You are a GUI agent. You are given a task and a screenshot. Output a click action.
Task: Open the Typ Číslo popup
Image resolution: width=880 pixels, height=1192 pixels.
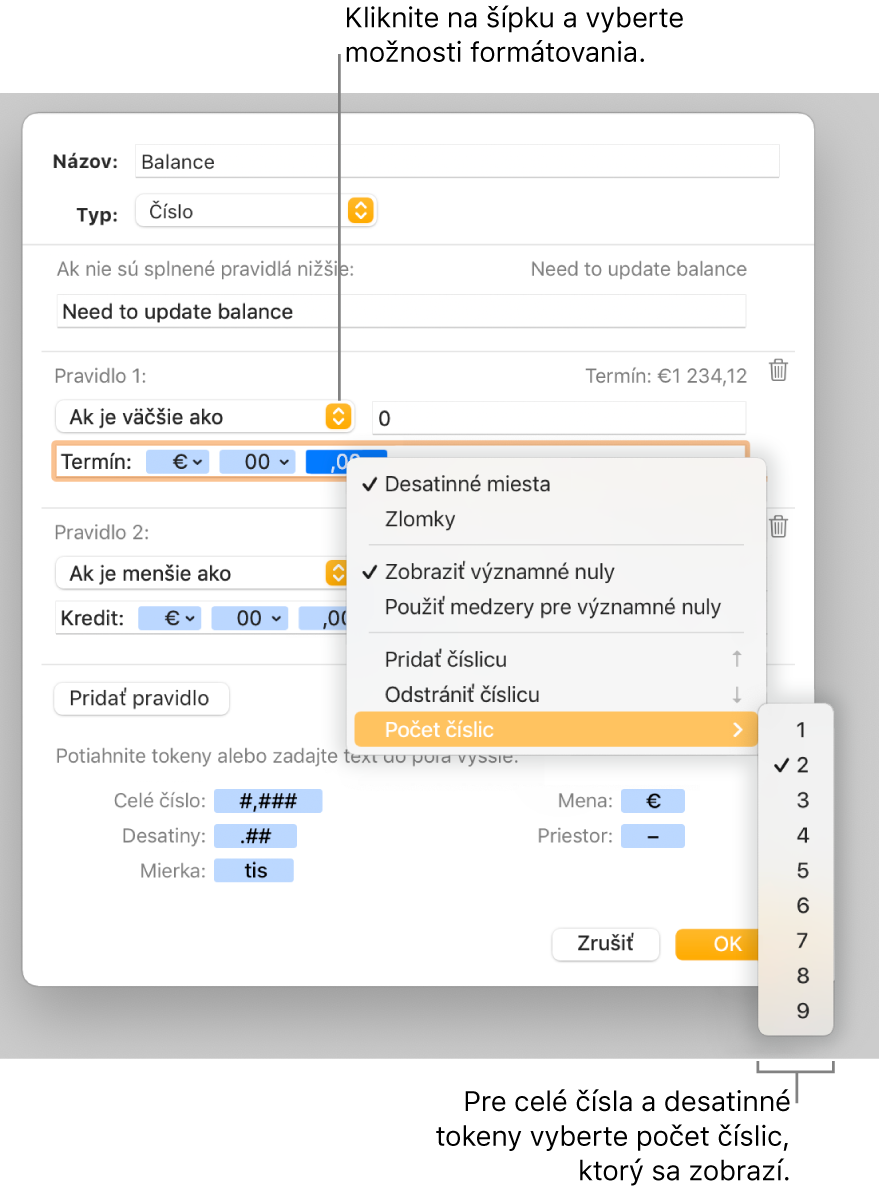coord(256,211)
